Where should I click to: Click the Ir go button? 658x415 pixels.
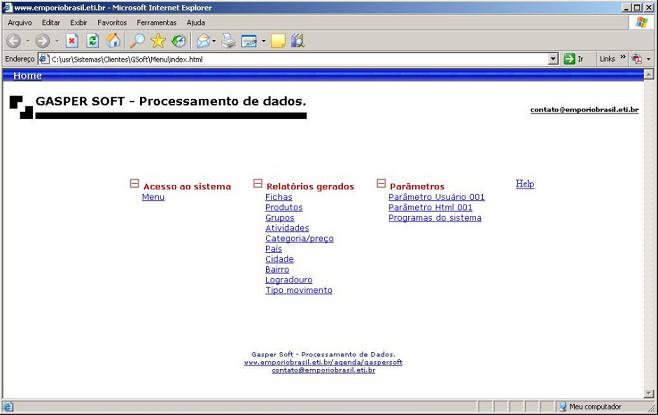coord(574,59)
